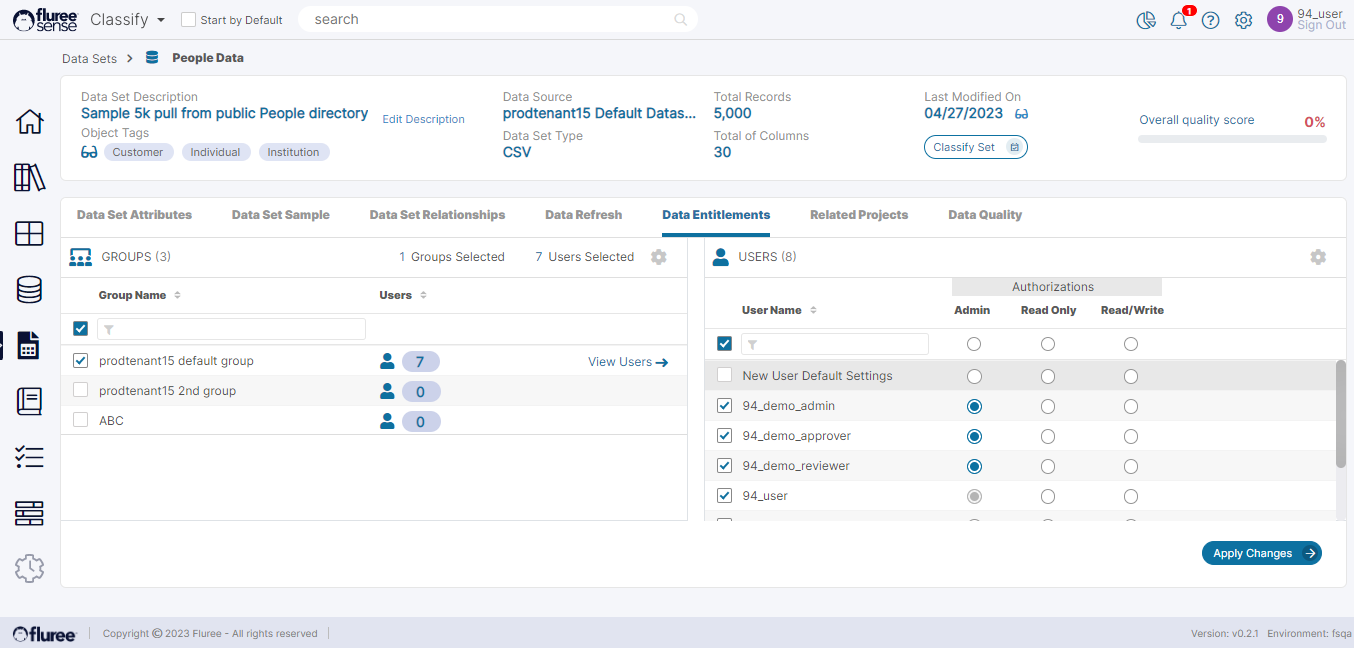Open the library books sidebar icon
The width and height of the screenshot is (1354, 648).
tap(29, 178)
